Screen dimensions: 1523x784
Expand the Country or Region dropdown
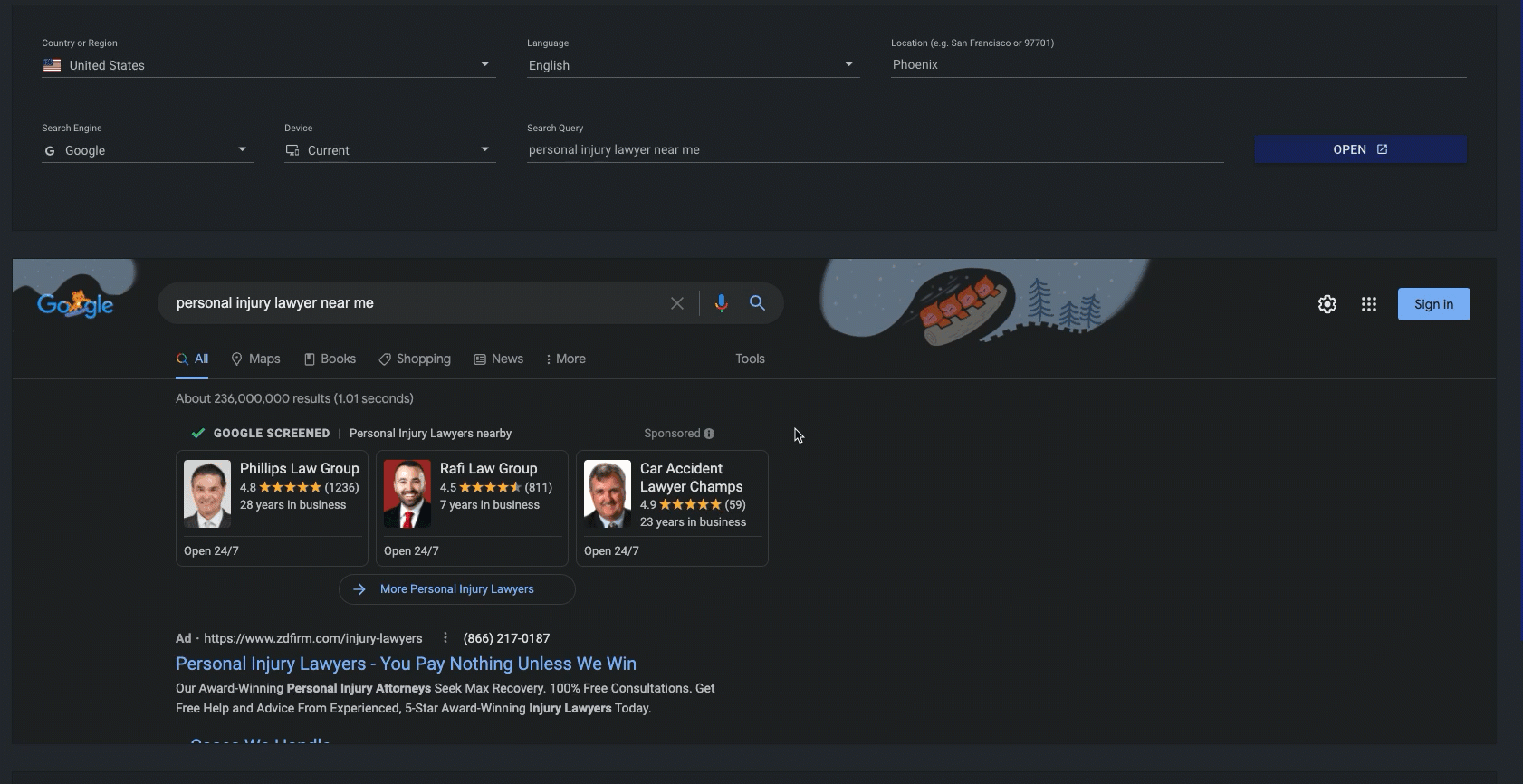point(484,64)
